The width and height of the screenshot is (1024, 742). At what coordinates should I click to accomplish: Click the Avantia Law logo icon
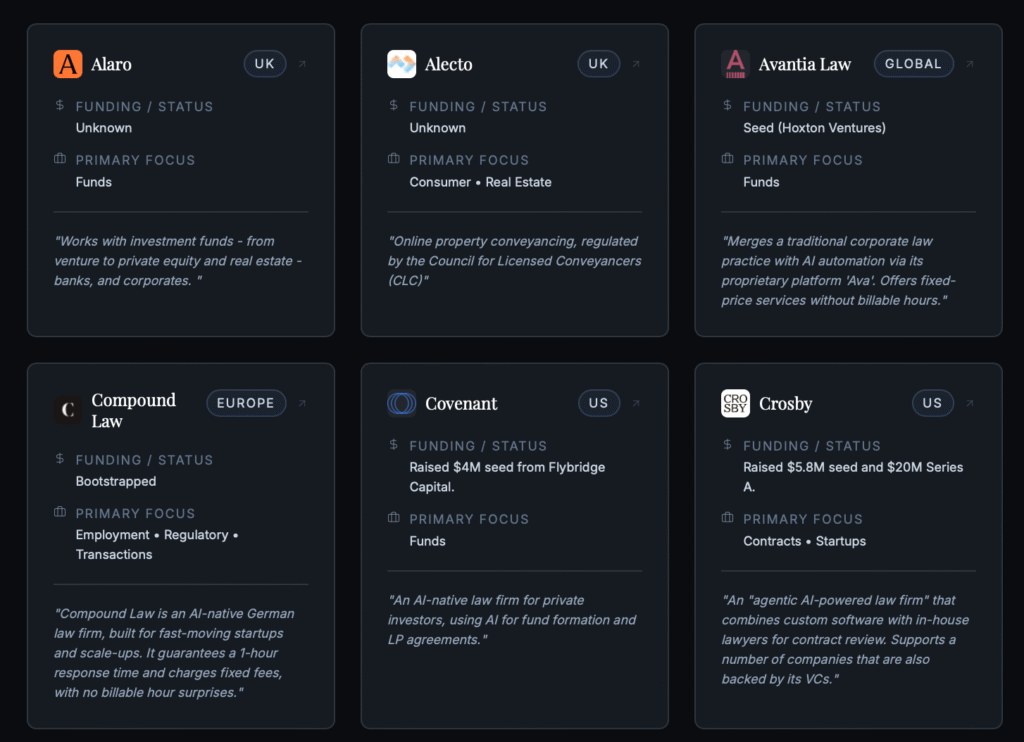[x=735, y=64]
